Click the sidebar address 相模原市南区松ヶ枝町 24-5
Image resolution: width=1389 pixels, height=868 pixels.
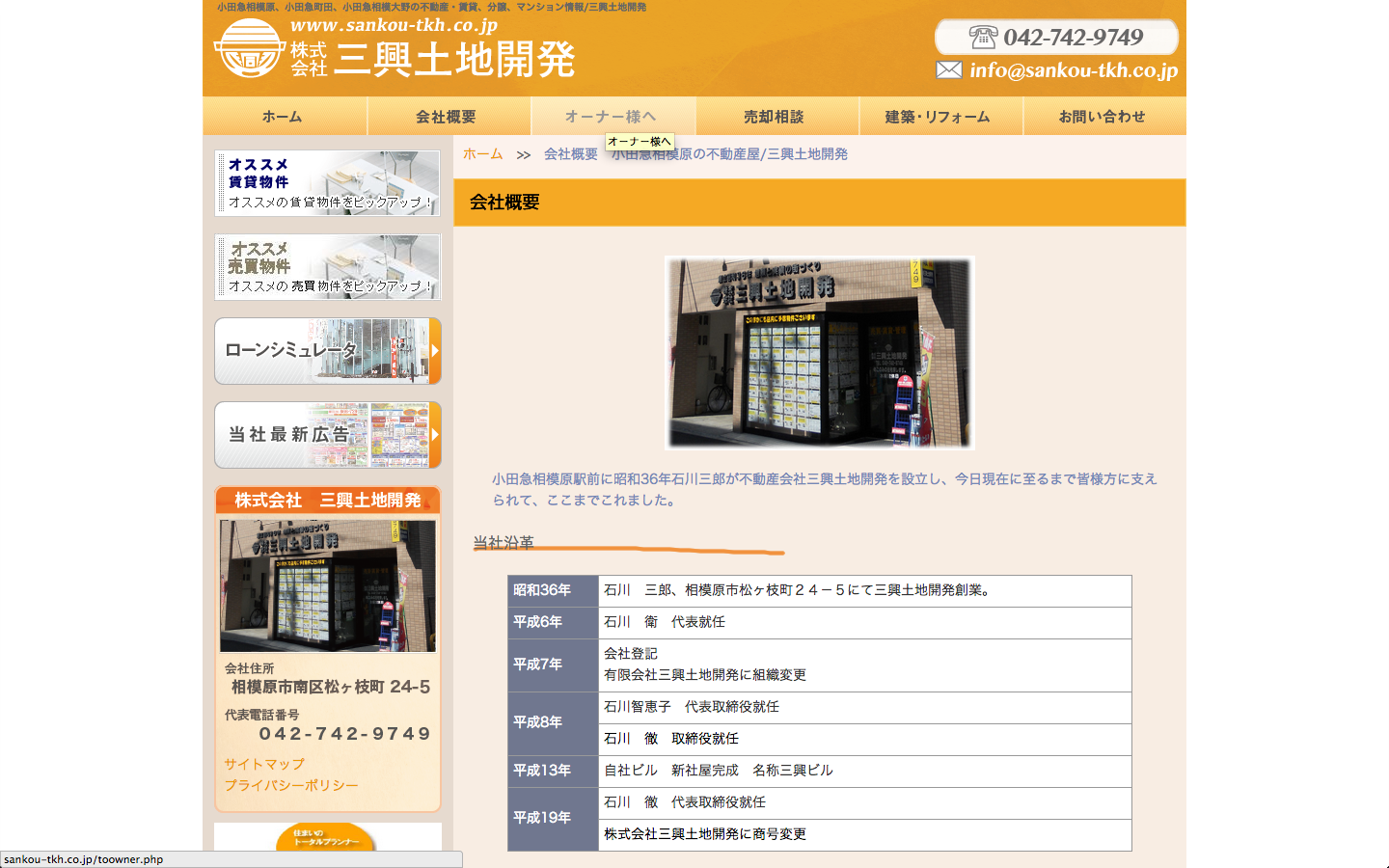pos(331,687)
